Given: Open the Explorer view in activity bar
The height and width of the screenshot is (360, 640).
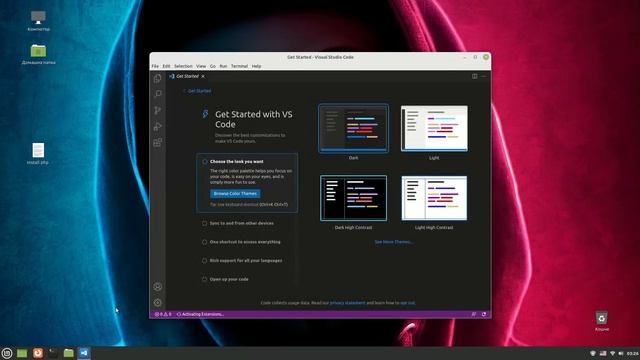Looking at the screenshot, I should (158, 78).
